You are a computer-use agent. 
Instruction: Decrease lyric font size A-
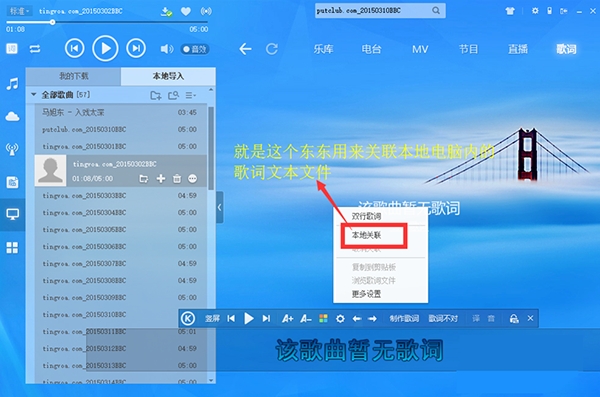tap(305, 319)
